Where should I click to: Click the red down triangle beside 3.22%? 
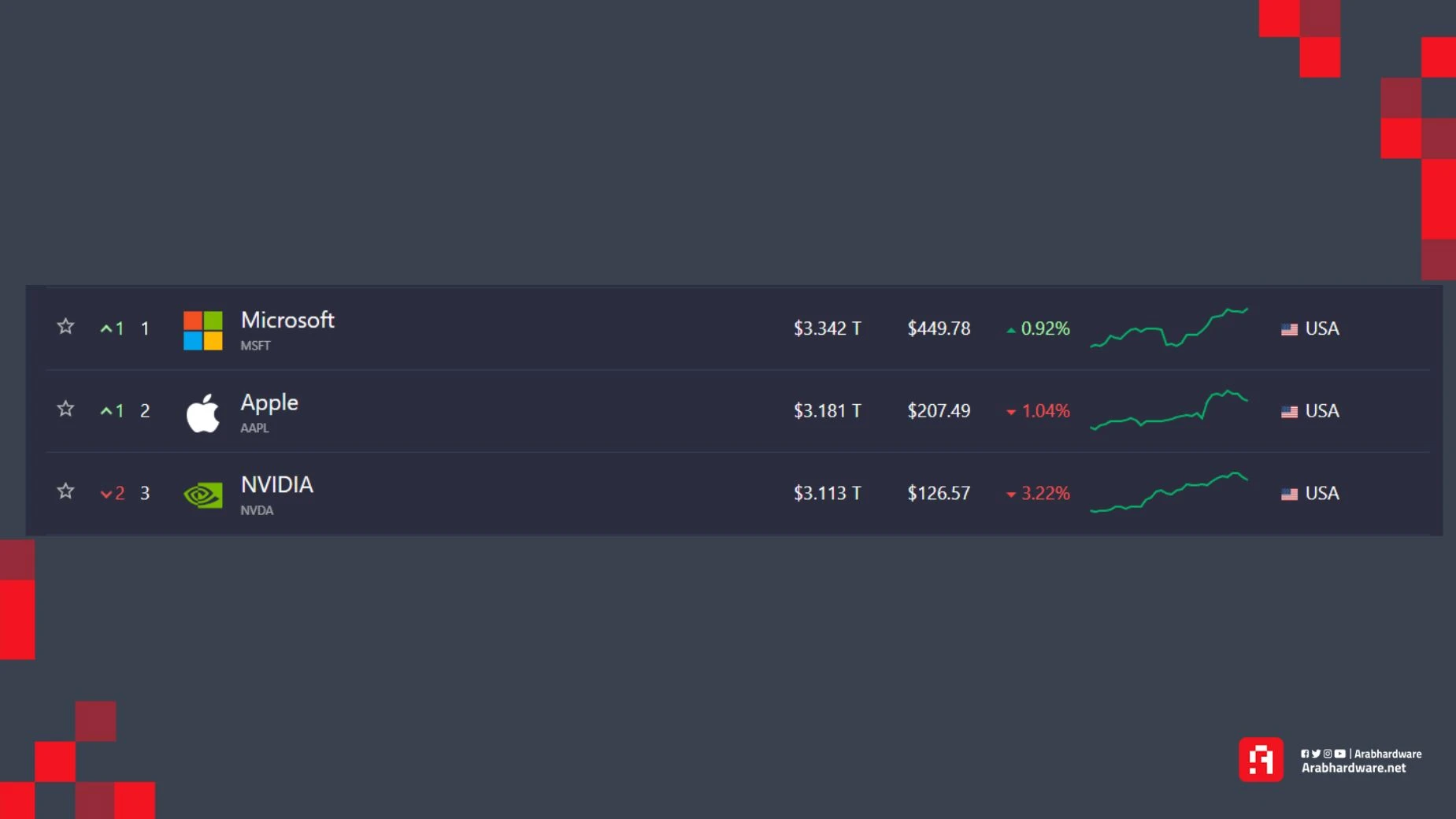click(x=1011, y=495)
